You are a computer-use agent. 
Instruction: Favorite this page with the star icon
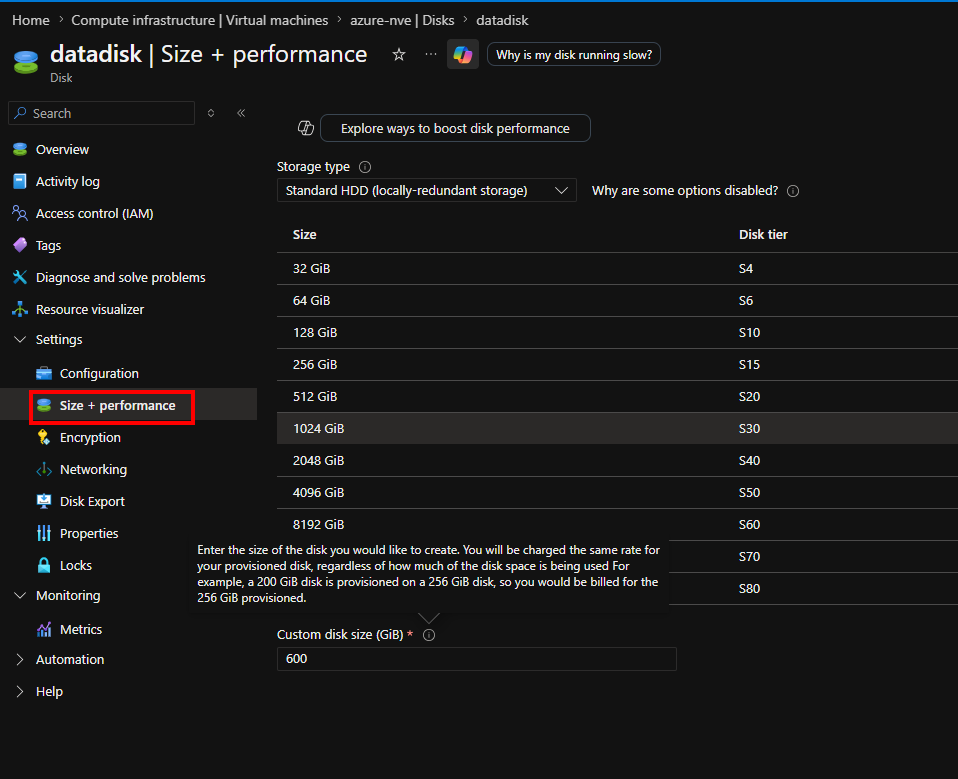point(399,54)
